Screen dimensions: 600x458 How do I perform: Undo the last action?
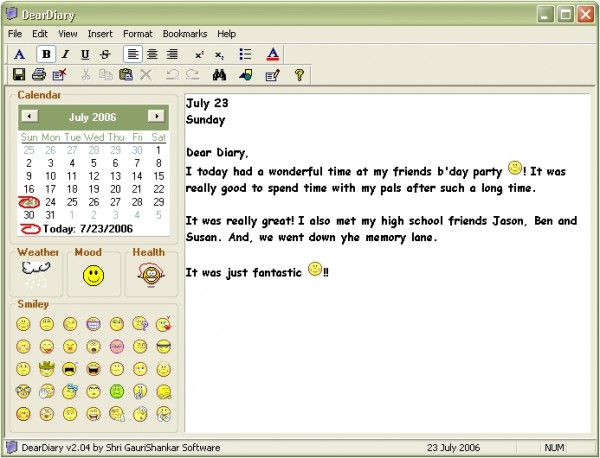[173, 74]
